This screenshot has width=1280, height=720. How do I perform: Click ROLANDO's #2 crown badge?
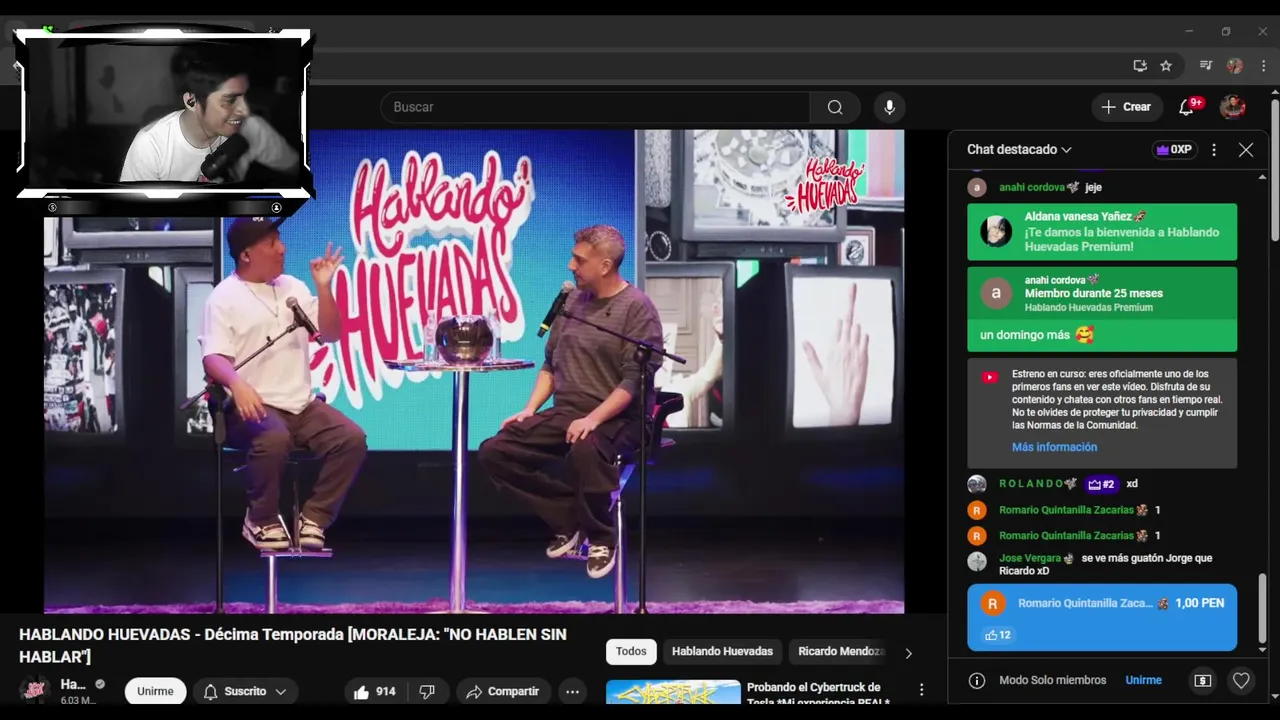(1101, 484)
